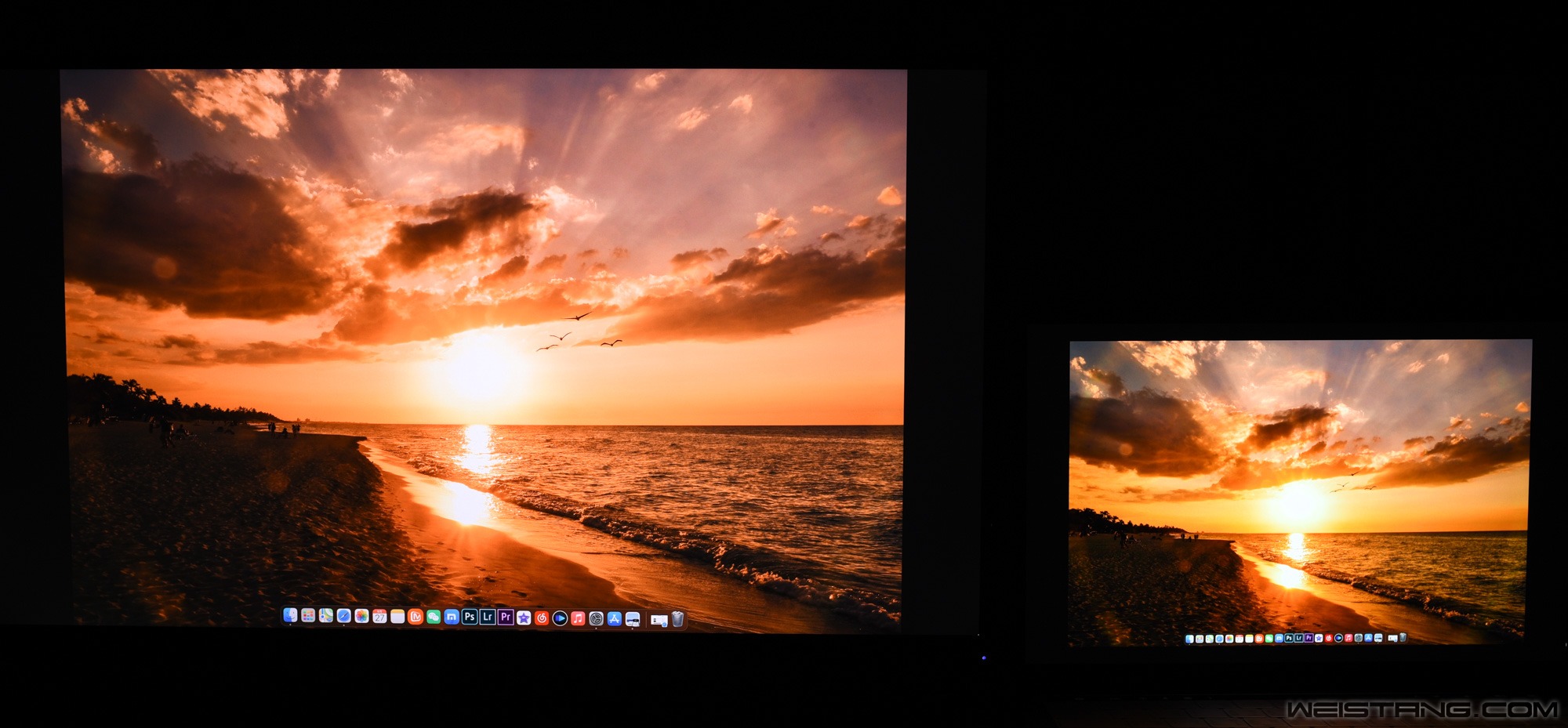Launch Premiere Pro (Pr) on the large display
Viewport: 1568px width, 728px height.
(x=506, y=617)
